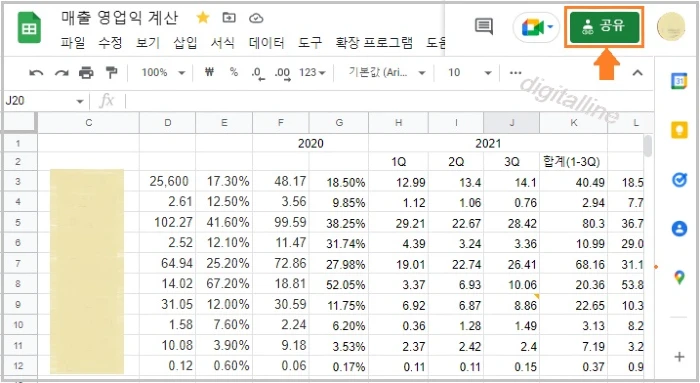
Task: Select row 5 header
Action: (18, 222)
